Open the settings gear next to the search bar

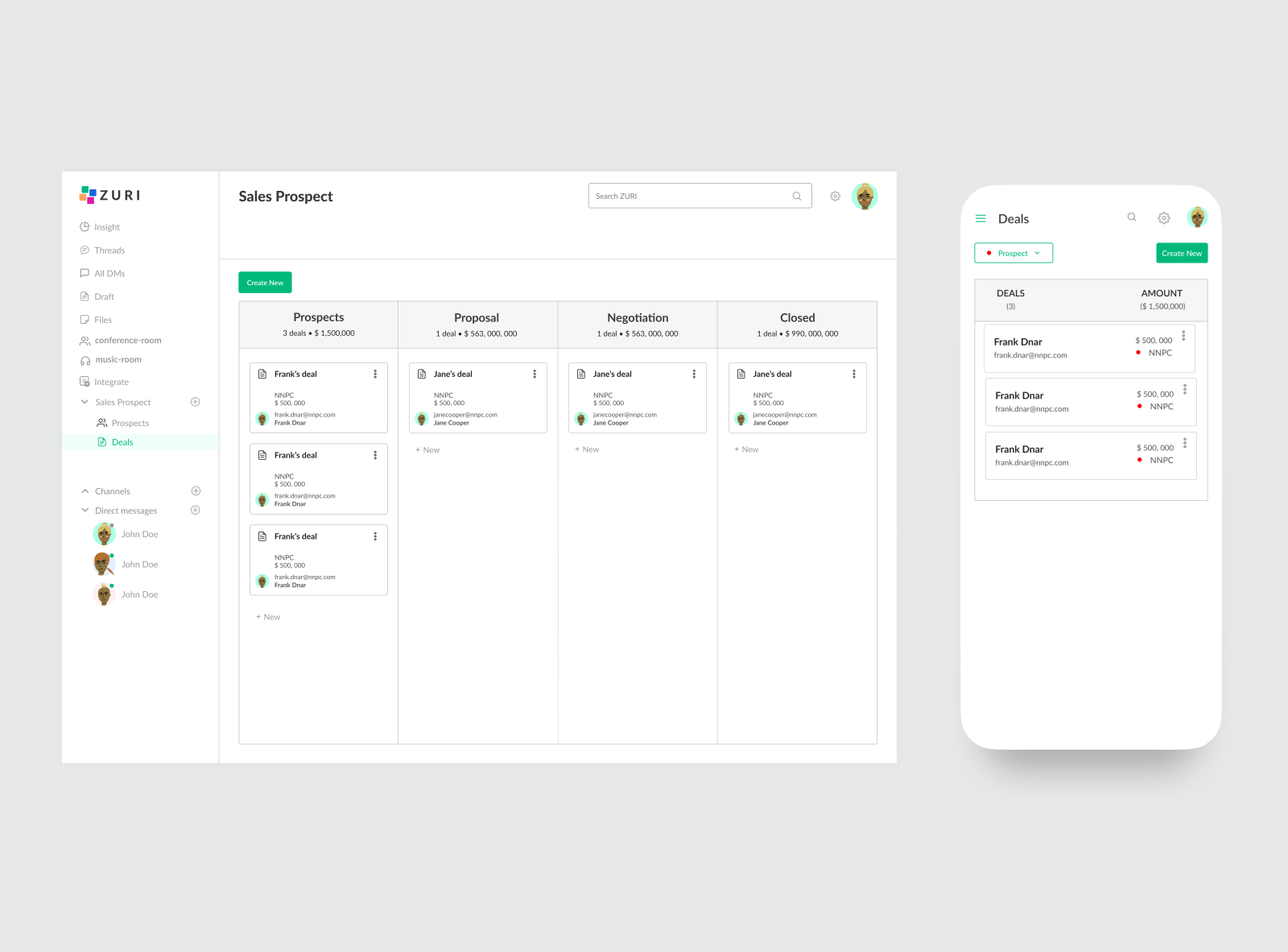(835, 196)
